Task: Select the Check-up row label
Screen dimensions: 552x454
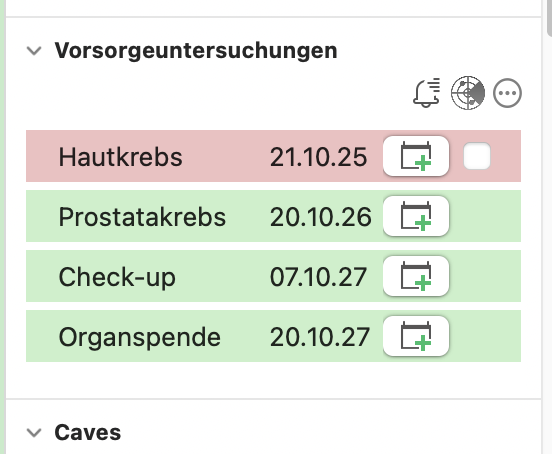Action: [117, 278]
